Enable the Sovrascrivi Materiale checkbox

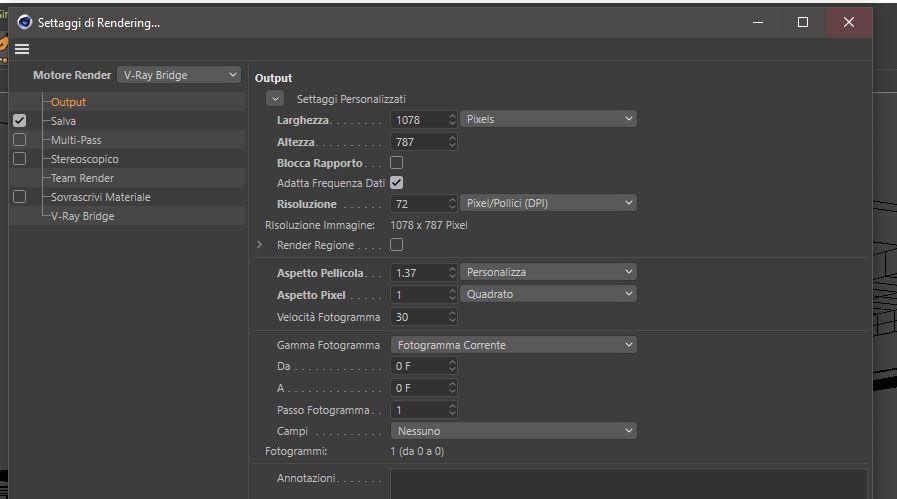(x=19, y=197)
